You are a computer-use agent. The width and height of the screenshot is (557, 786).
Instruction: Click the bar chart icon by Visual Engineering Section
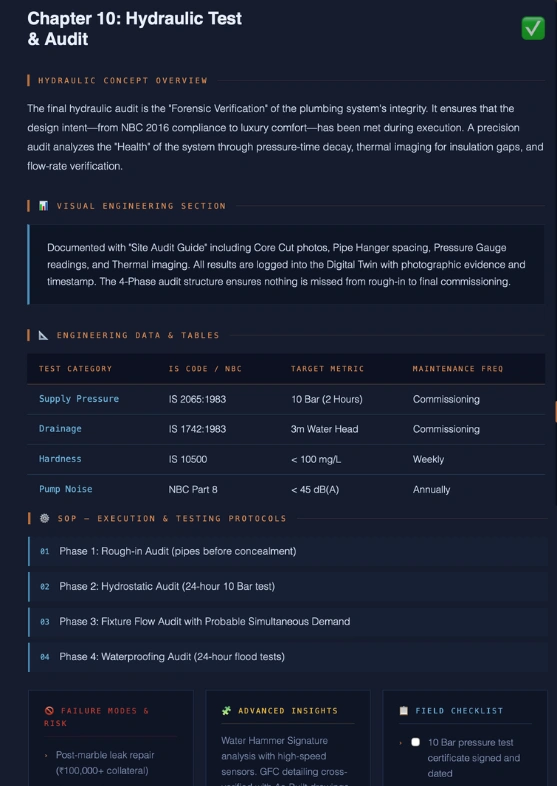[44, 206]
